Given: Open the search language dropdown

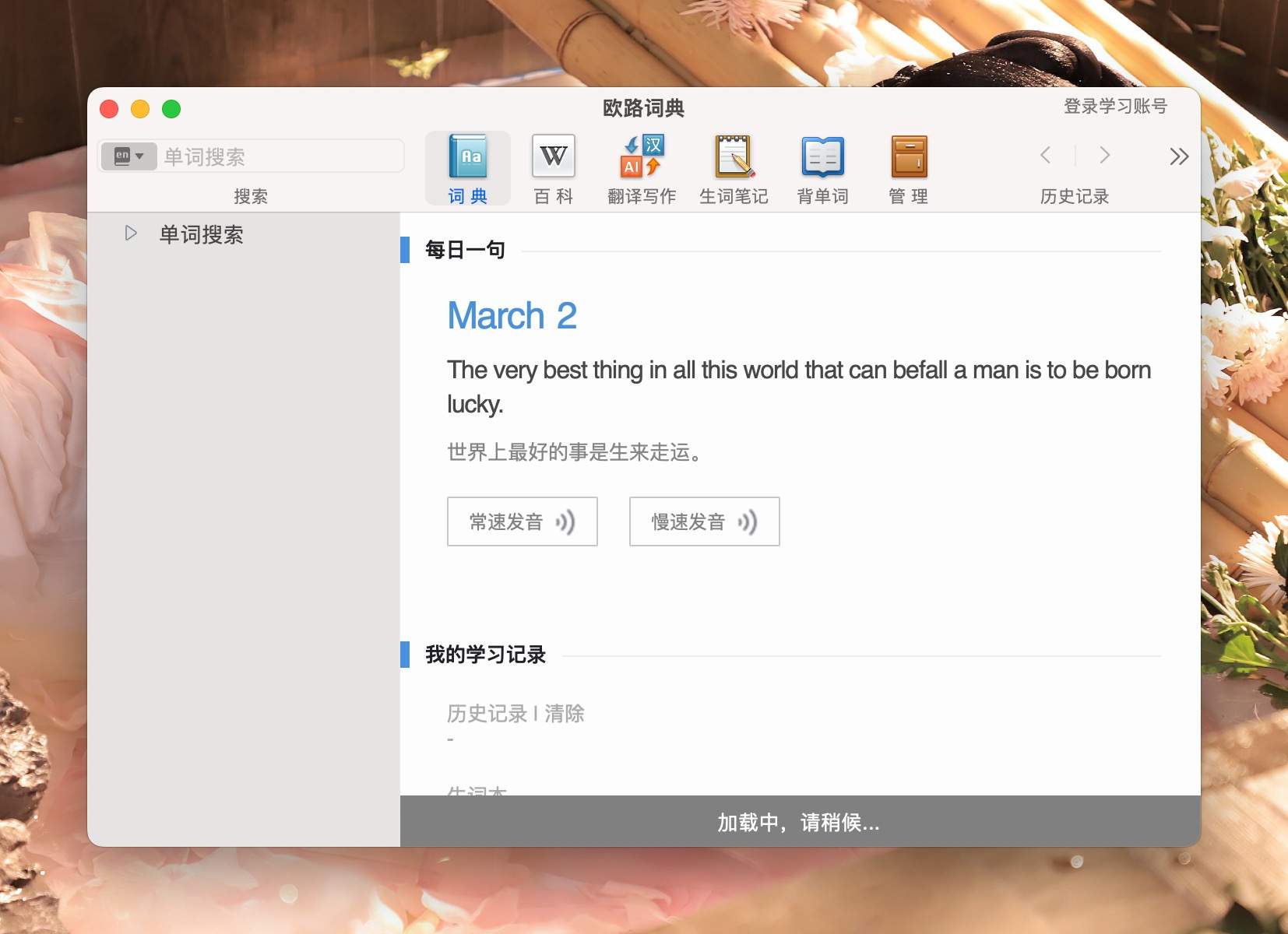Looking at the screenshot, I should 127,156.
